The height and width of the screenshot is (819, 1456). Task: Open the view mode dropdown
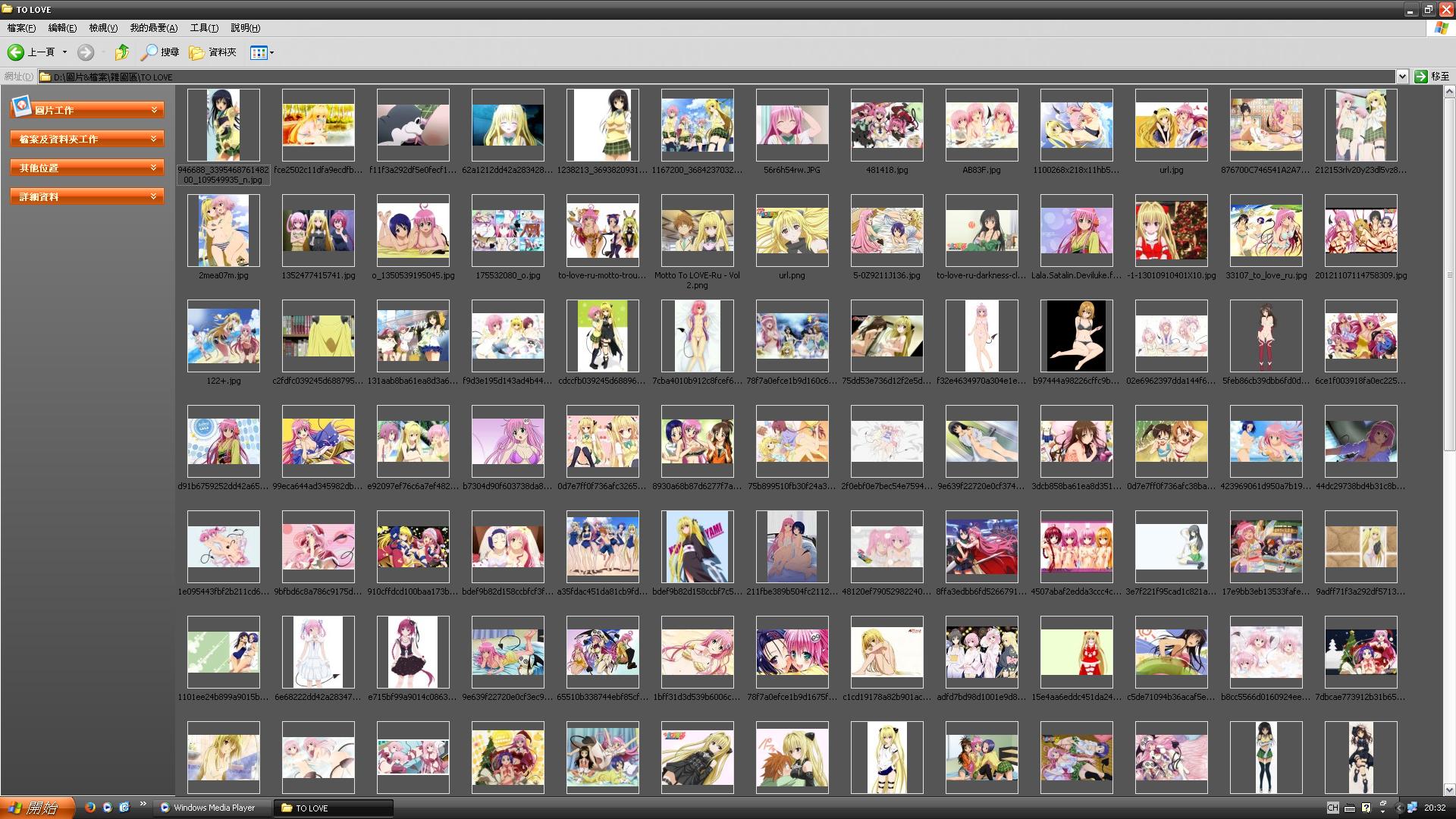pyautogui.click(x=262, y=52)
